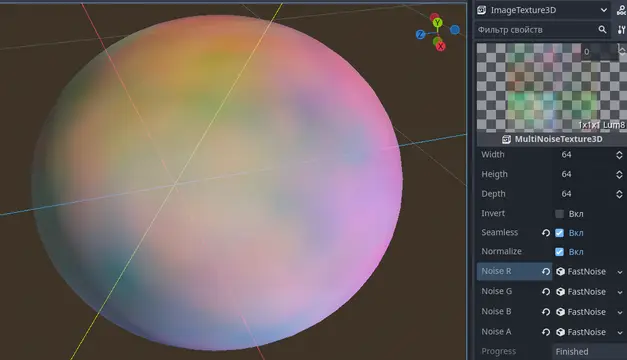Open the Noise G FastNoise resource
This screenshot has width=627, height=360.
tap(581, 292)
